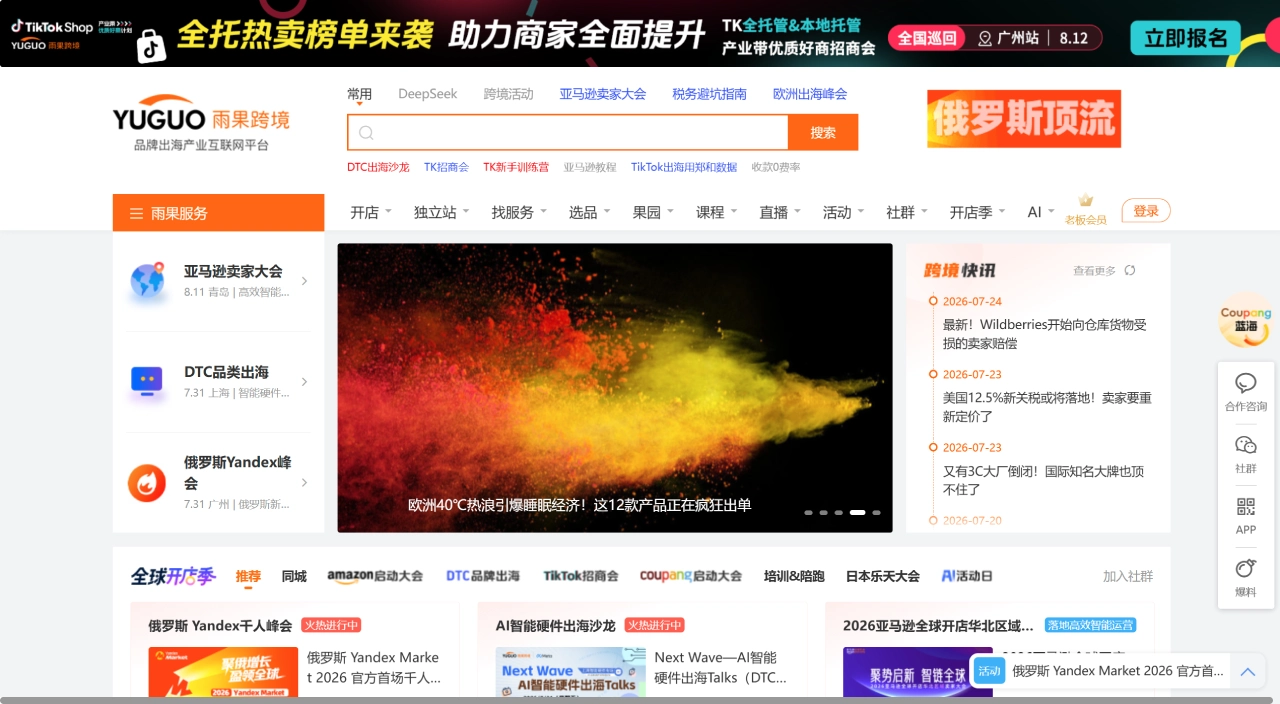Switch to TikTok招商会 tab
This screenshot has width=1280, height=704.
(x=581, y=576)
